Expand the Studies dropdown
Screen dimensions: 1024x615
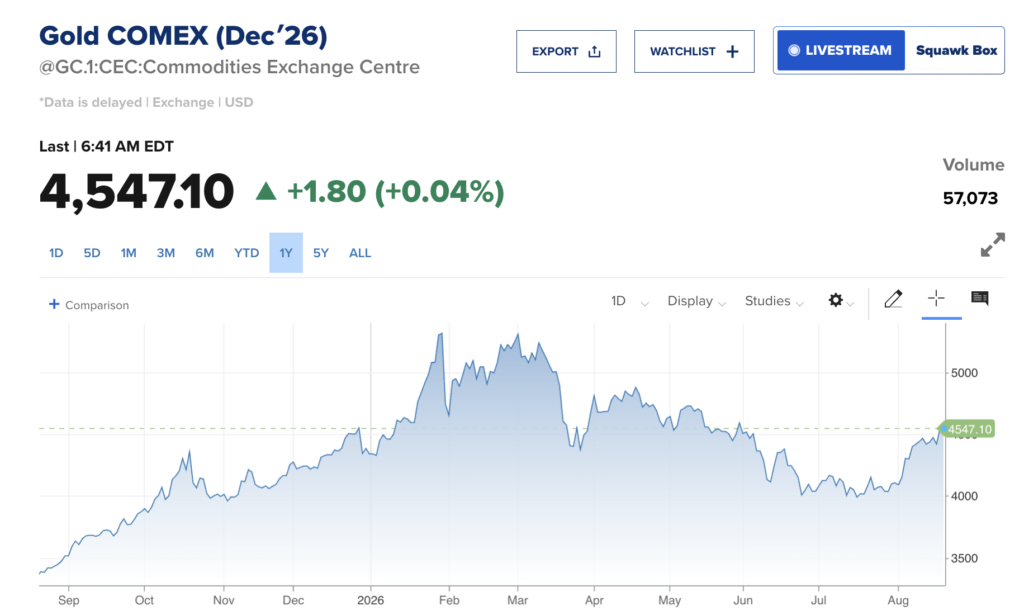point(774,301)
